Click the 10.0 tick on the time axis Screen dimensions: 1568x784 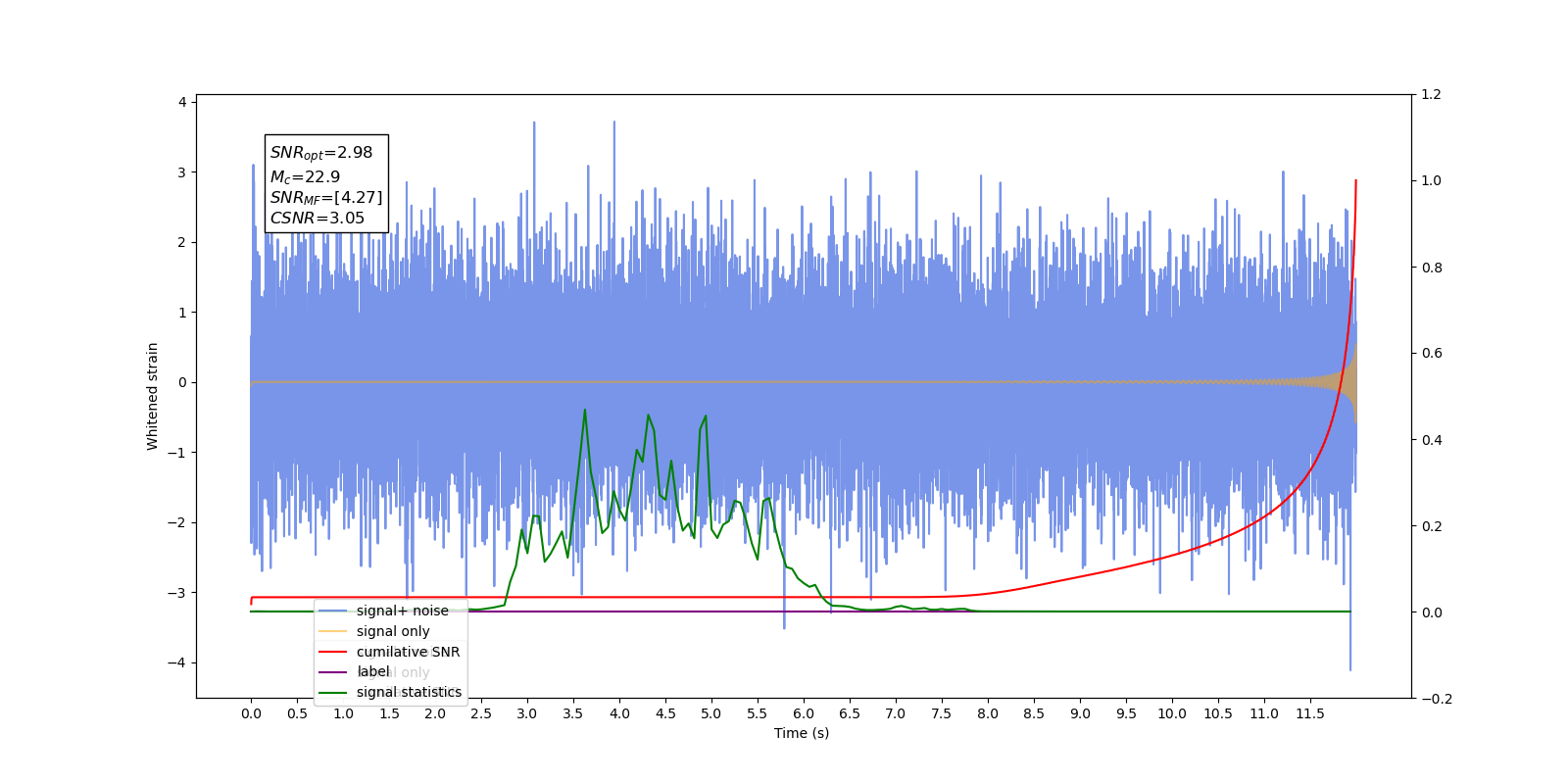click(x=1172, y=713)
